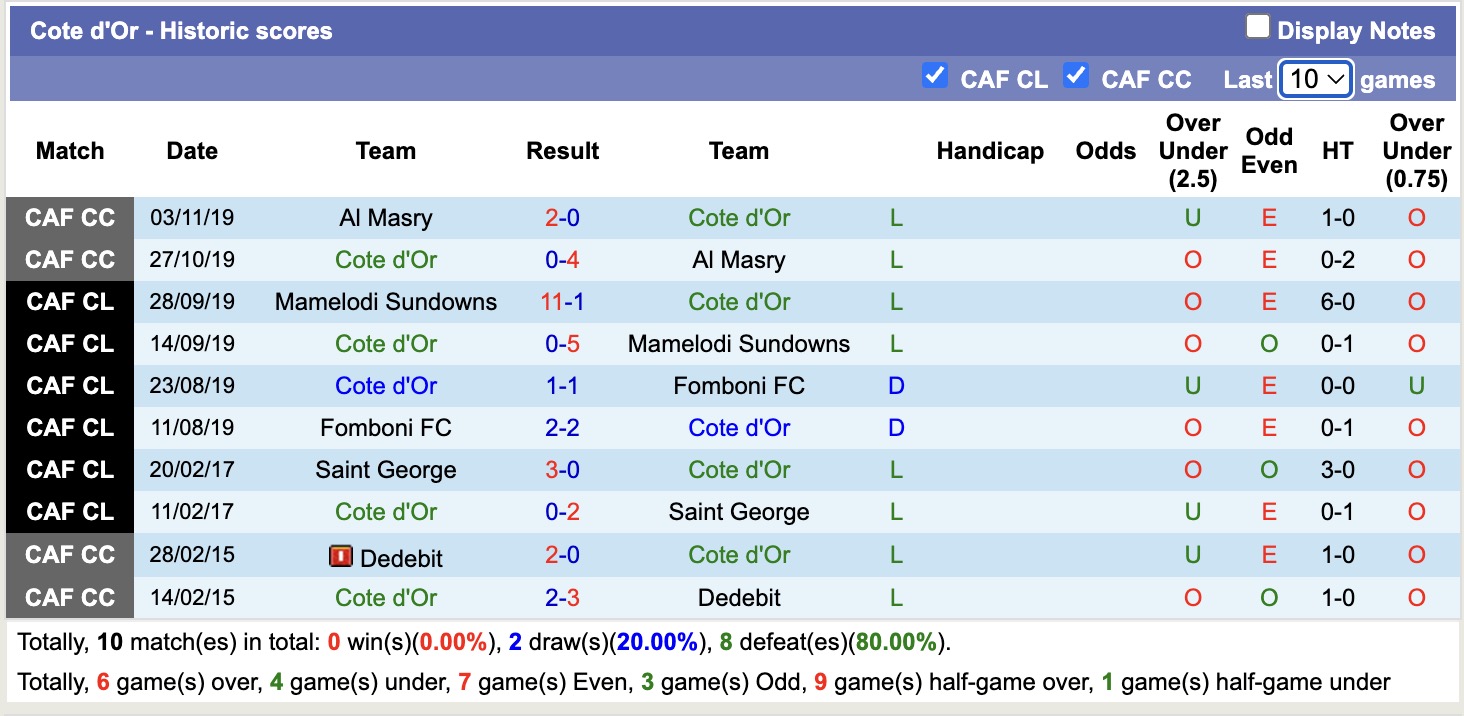Screen dimensions: 1464x716
Task: Open Fomboni FC home team link
Action: [385, 428]
